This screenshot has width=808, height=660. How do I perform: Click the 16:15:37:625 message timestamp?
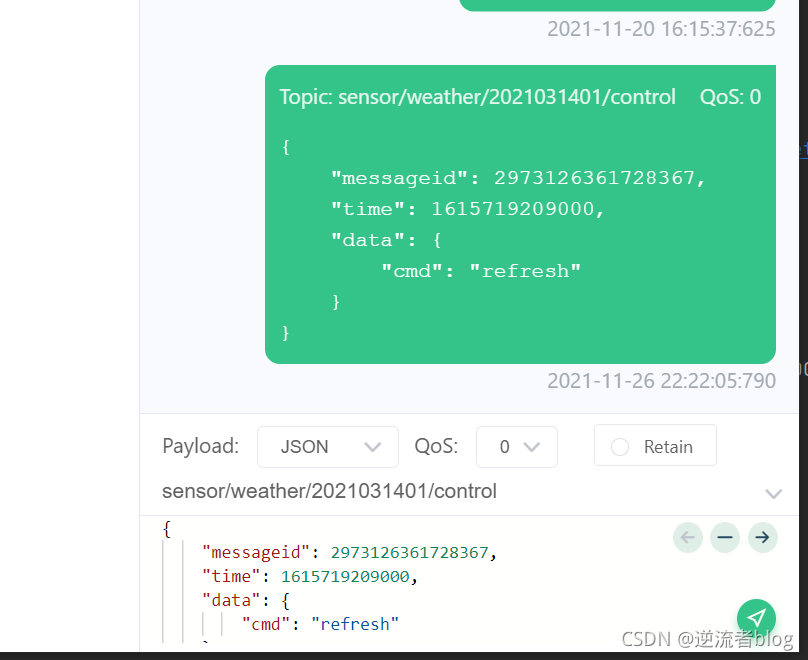[x=661, y=29]
